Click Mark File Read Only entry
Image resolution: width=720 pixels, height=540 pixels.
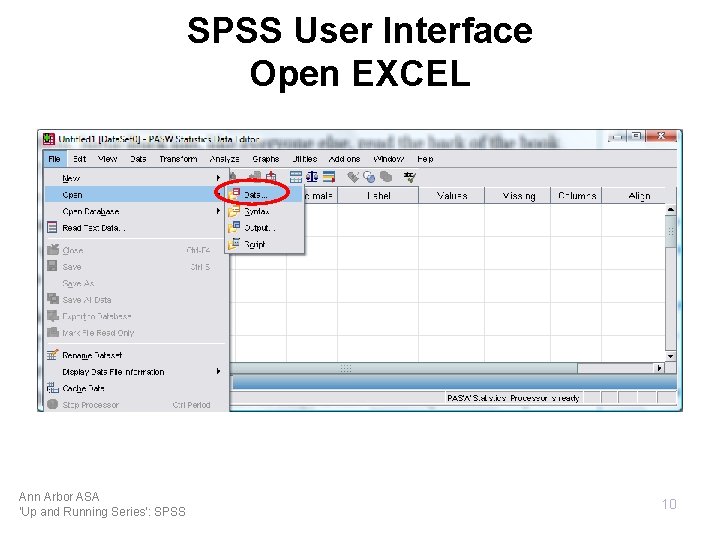pos(133,333)
